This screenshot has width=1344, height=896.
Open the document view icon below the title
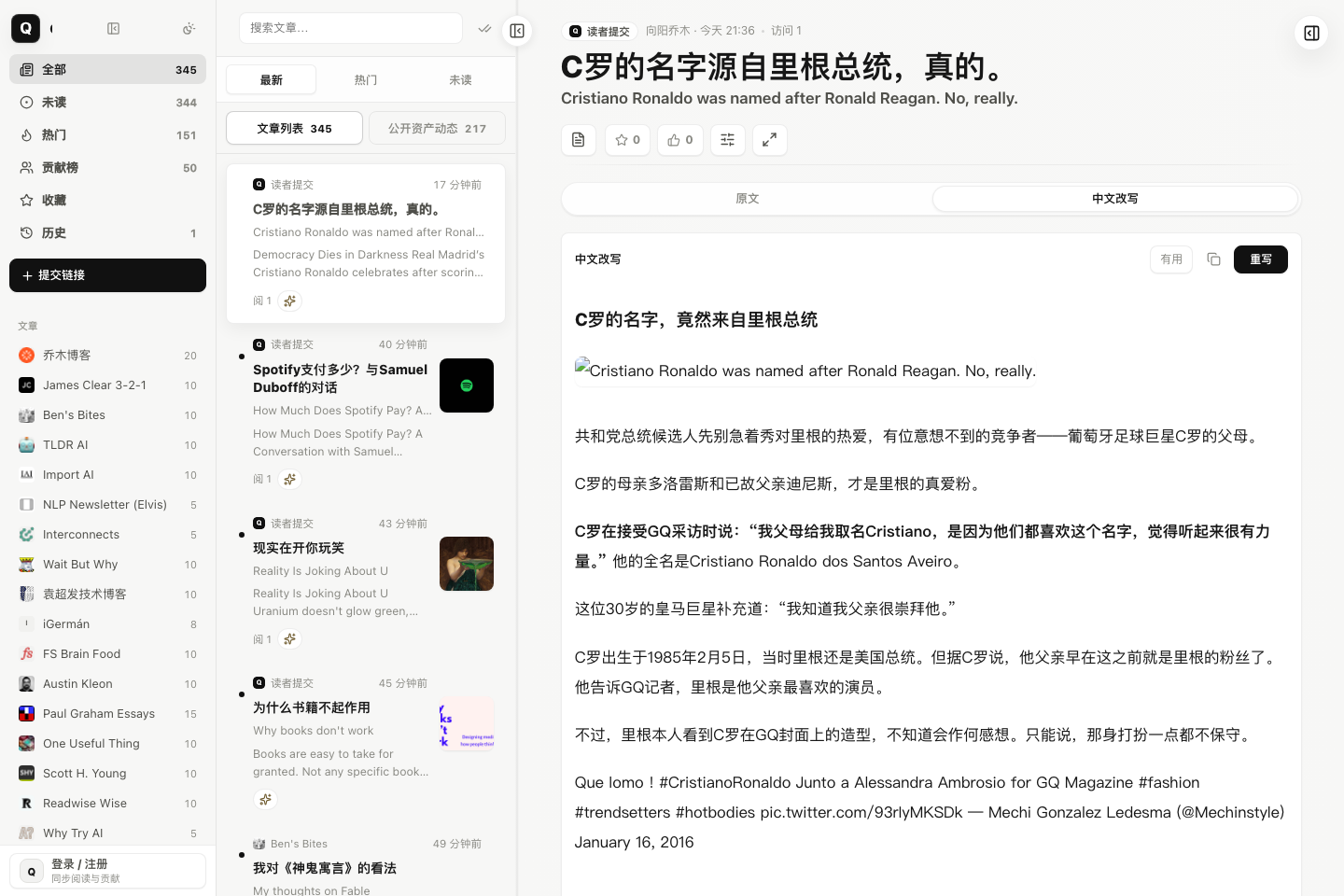[579, 140]
